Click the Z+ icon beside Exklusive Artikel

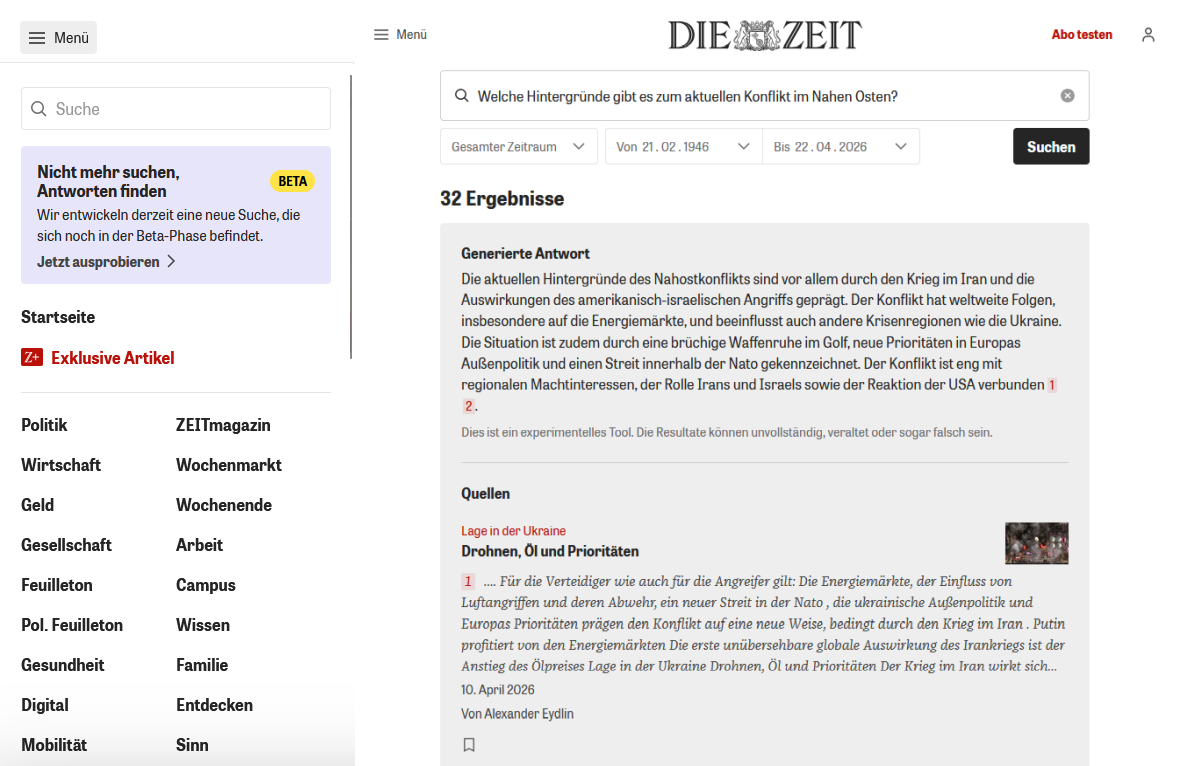31,357
